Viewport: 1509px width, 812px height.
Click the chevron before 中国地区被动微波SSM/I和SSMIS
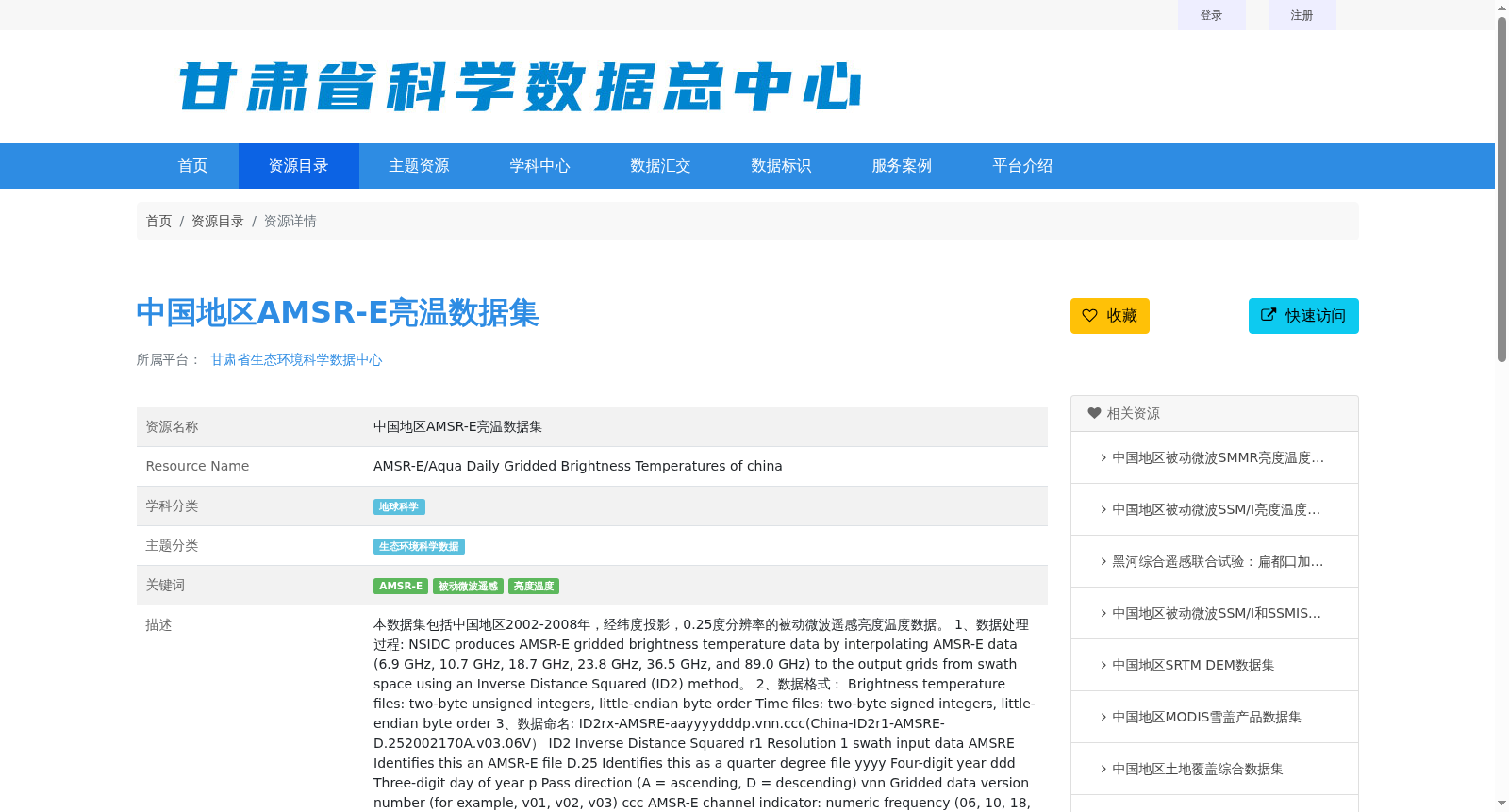[x=1103, y=613]
